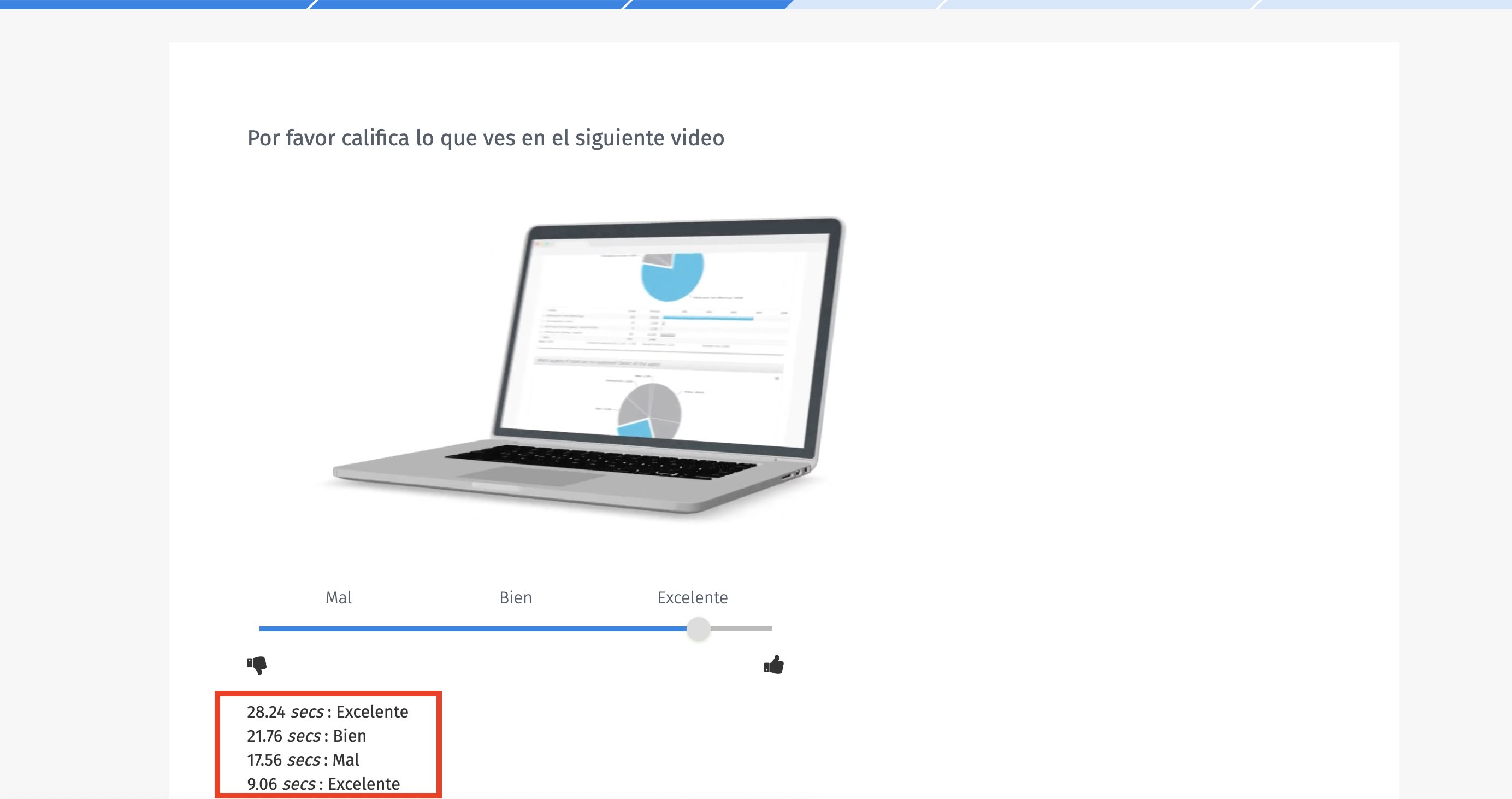Image resolution: width=1512 pixels, height=799 pixels.
Task: Click the thumbs down icon
Action: tap(257, 665)
